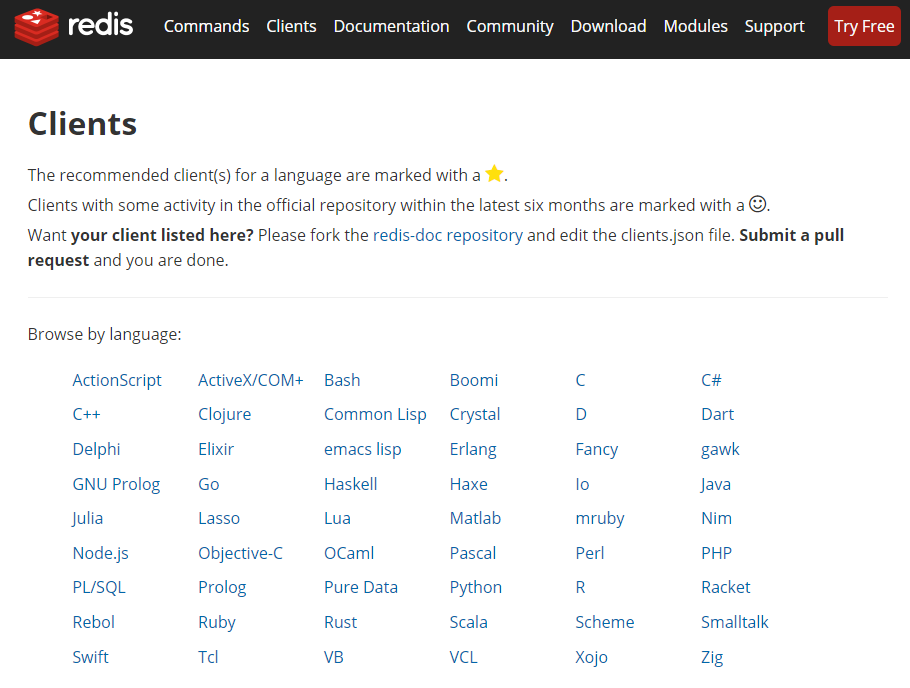Open the Rust client list
Viewport: 910px width, 688px height.
coord(340,622)
